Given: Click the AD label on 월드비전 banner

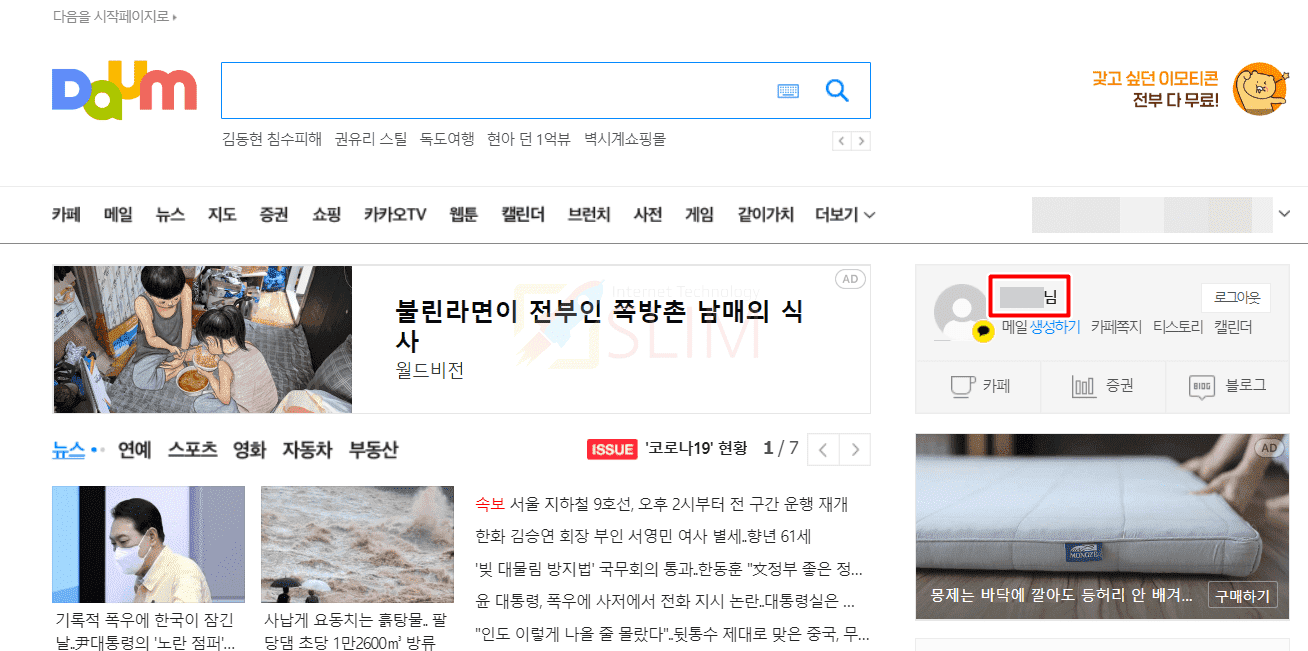Looking at the screenshot, I should pos(851,279).
